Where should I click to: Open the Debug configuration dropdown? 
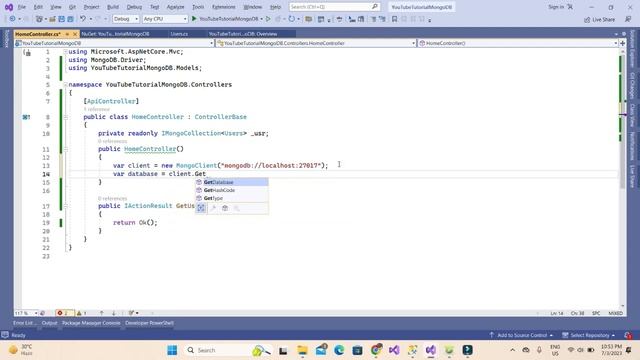tap(125, 19)
